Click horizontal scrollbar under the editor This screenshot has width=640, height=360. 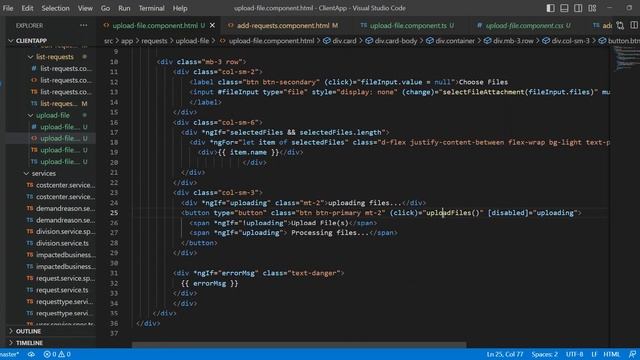[x=299, y=345]
